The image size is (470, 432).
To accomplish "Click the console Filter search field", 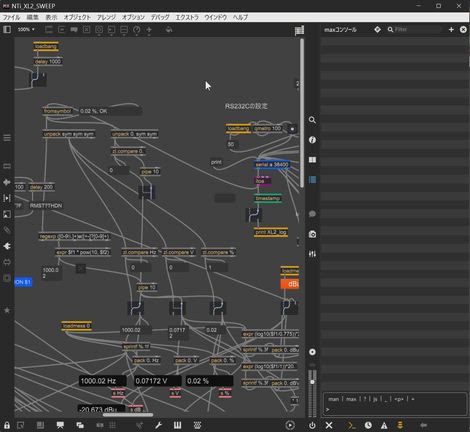I will click(414, 29).
